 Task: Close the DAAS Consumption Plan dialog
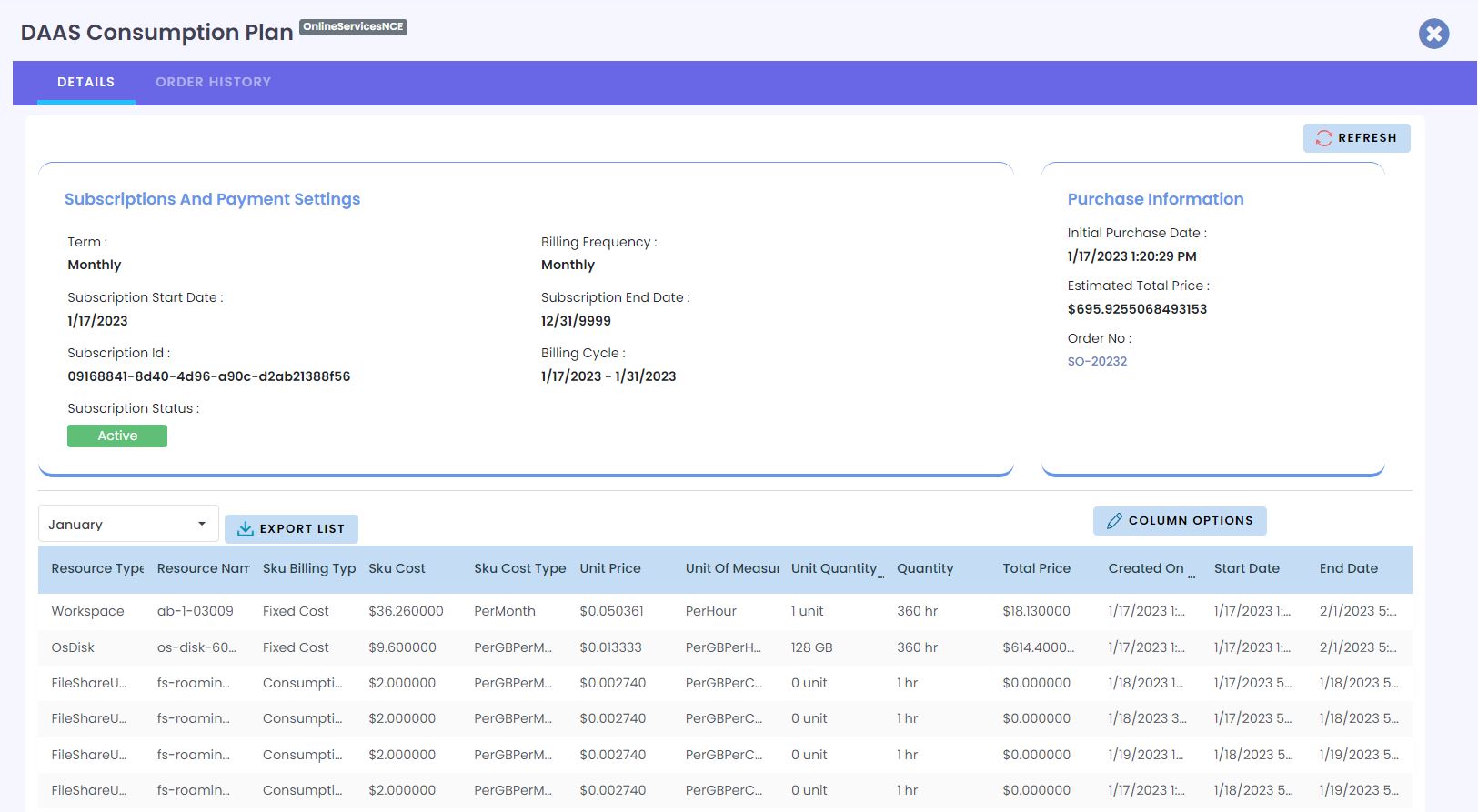click(1433, 34)
